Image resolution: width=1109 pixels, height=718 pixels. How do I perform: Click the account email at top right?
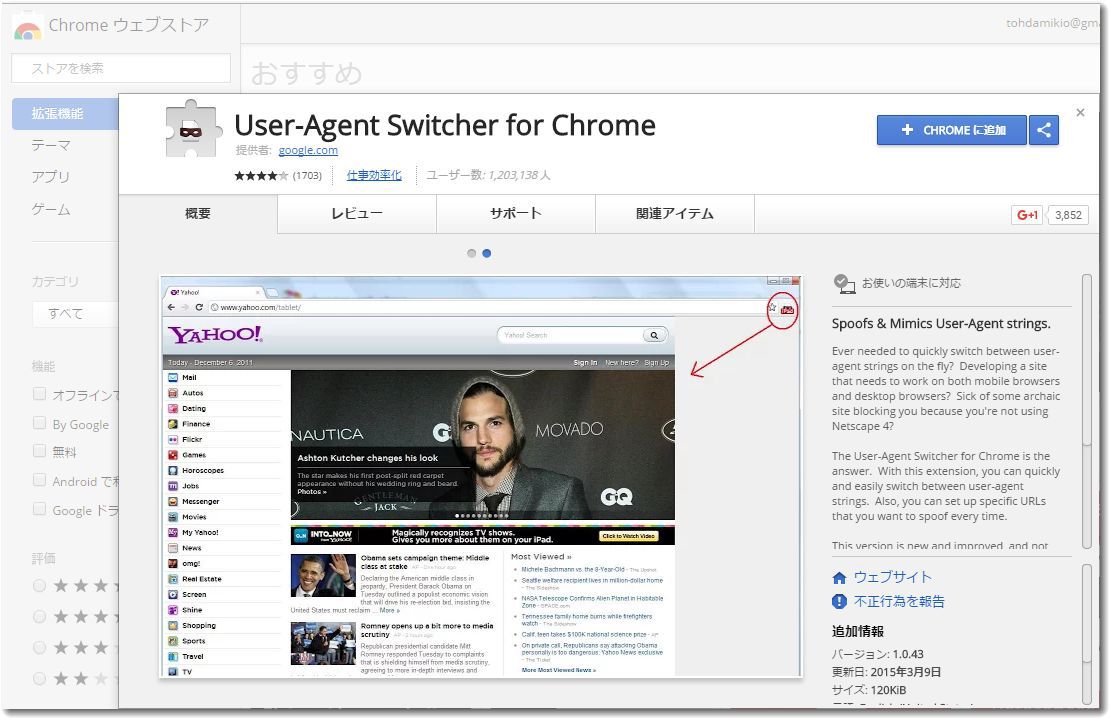coord(1052,23)
